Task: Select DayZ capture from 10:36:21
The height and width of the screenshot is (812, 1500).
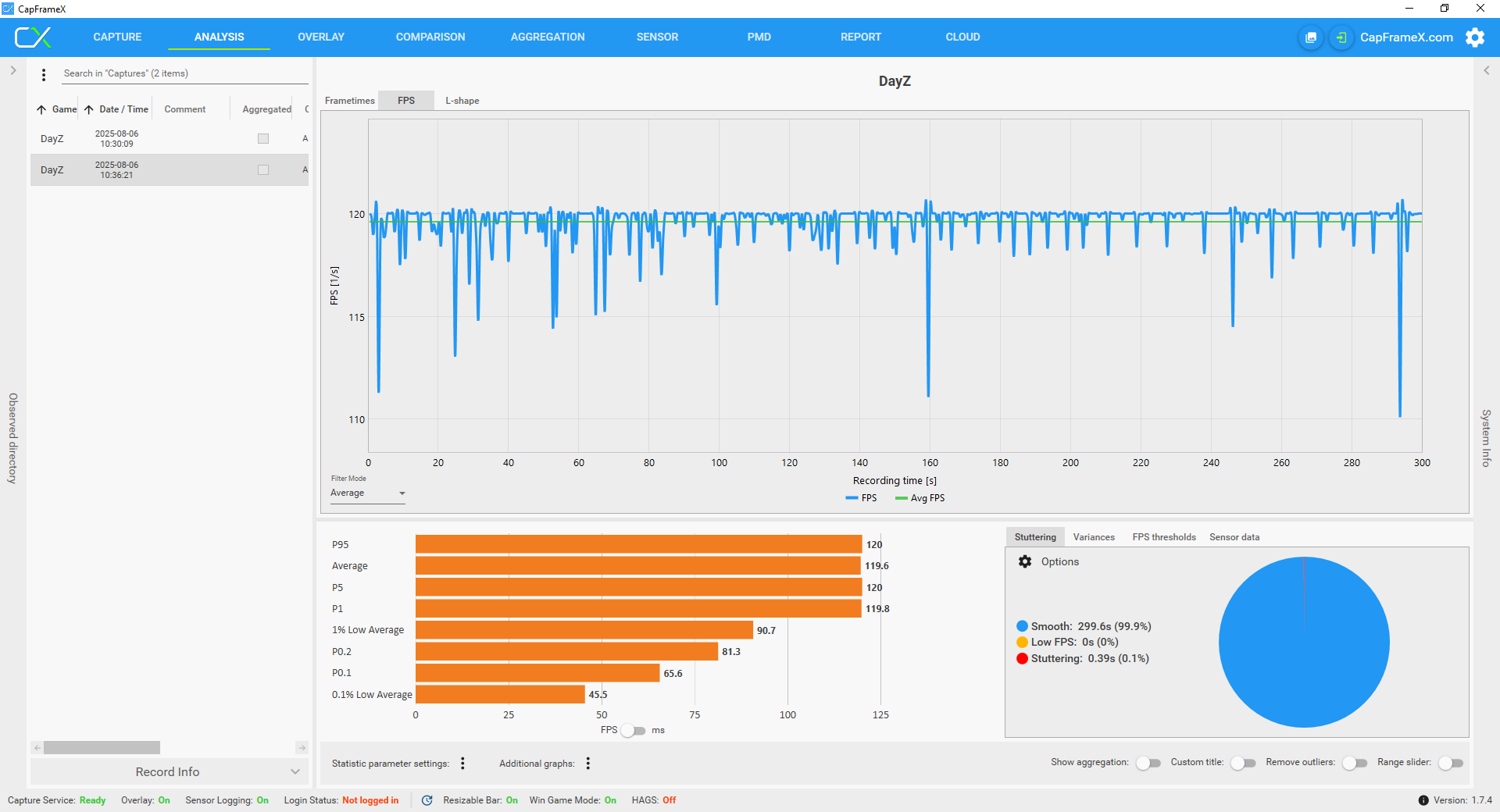Action: coord(170,169)
